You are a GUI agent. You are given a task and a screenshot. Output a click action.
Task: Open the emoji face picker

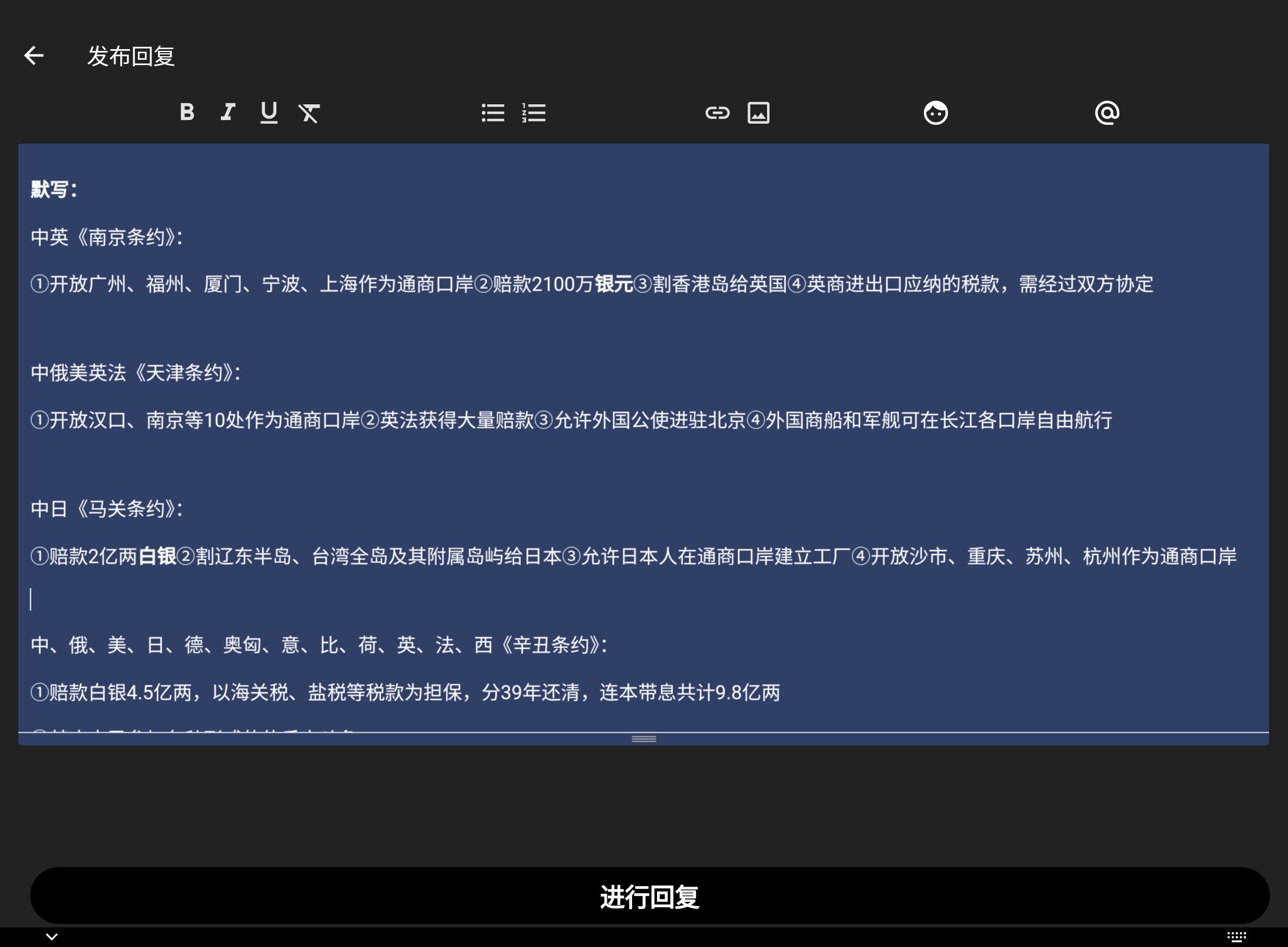tap(935, 112)
